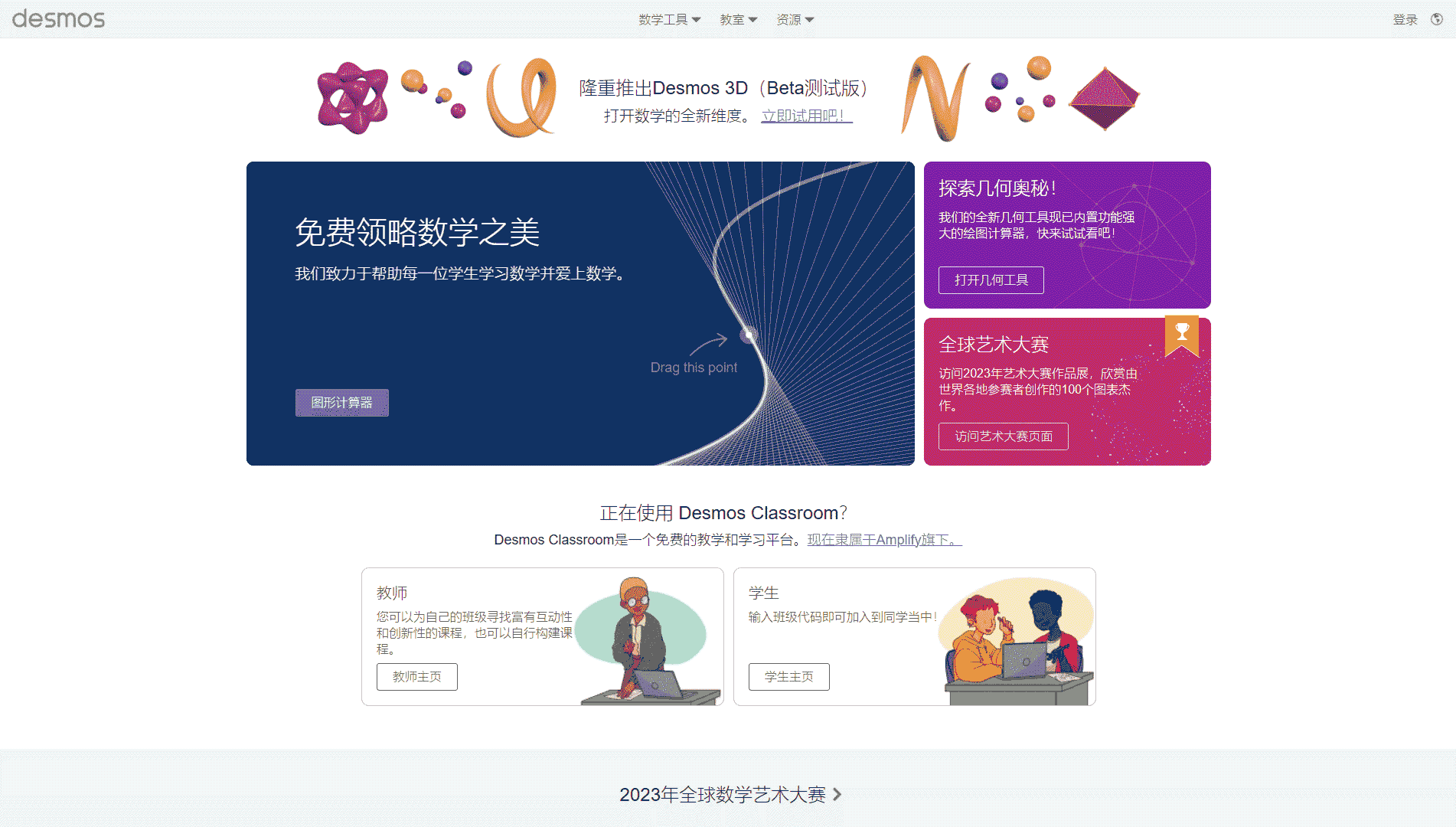Click the 隆重推出Desmos 3D banner title
Viewport: 1456px width, 827px height.
point(723,88)
